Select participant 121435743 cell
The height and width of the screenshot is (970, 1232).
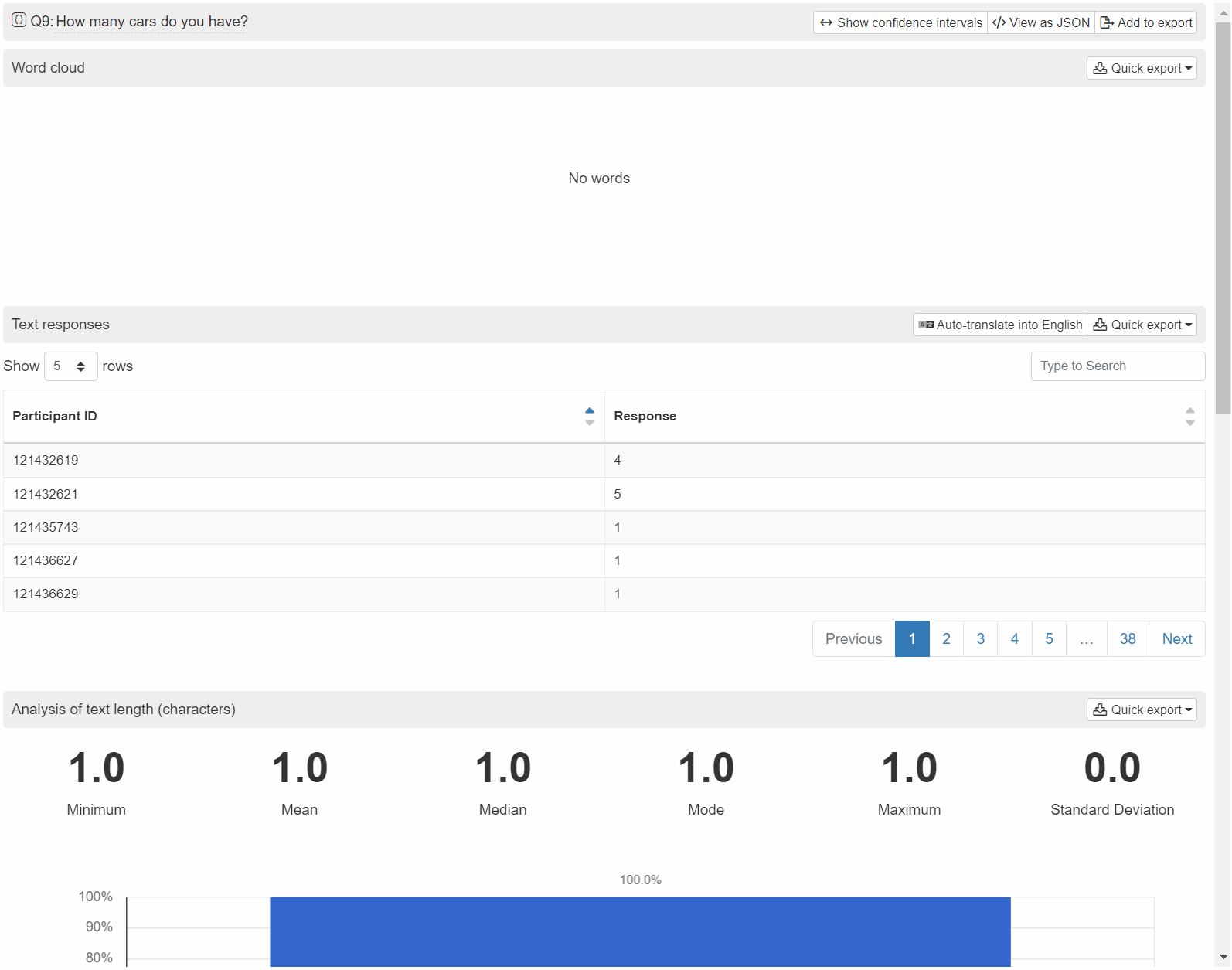[x=304, y=528]
